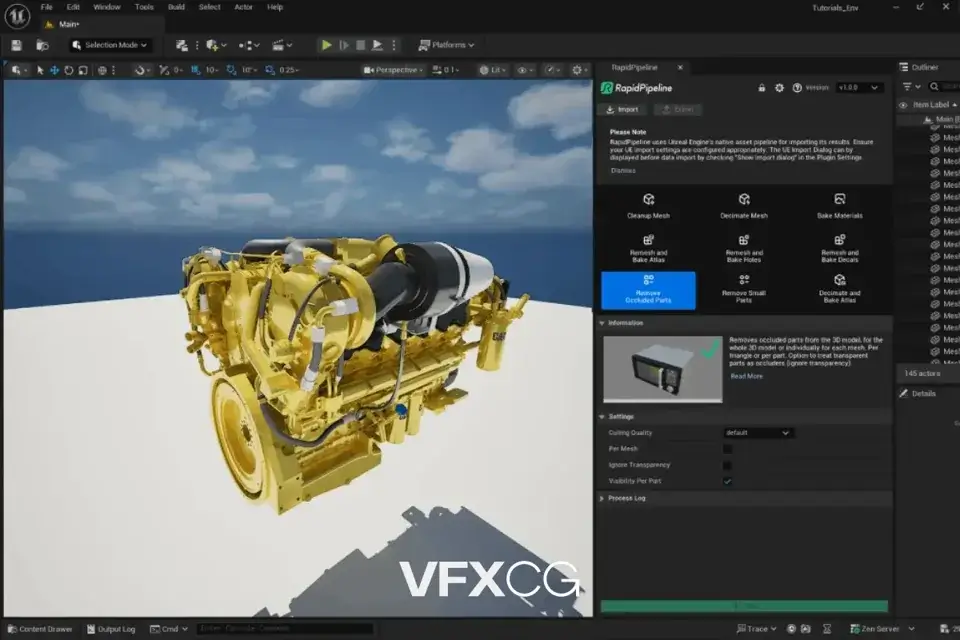Select Remove Occluded Parts action
The height and width of the screenshot is (640, 960).
tap(648, 290)
